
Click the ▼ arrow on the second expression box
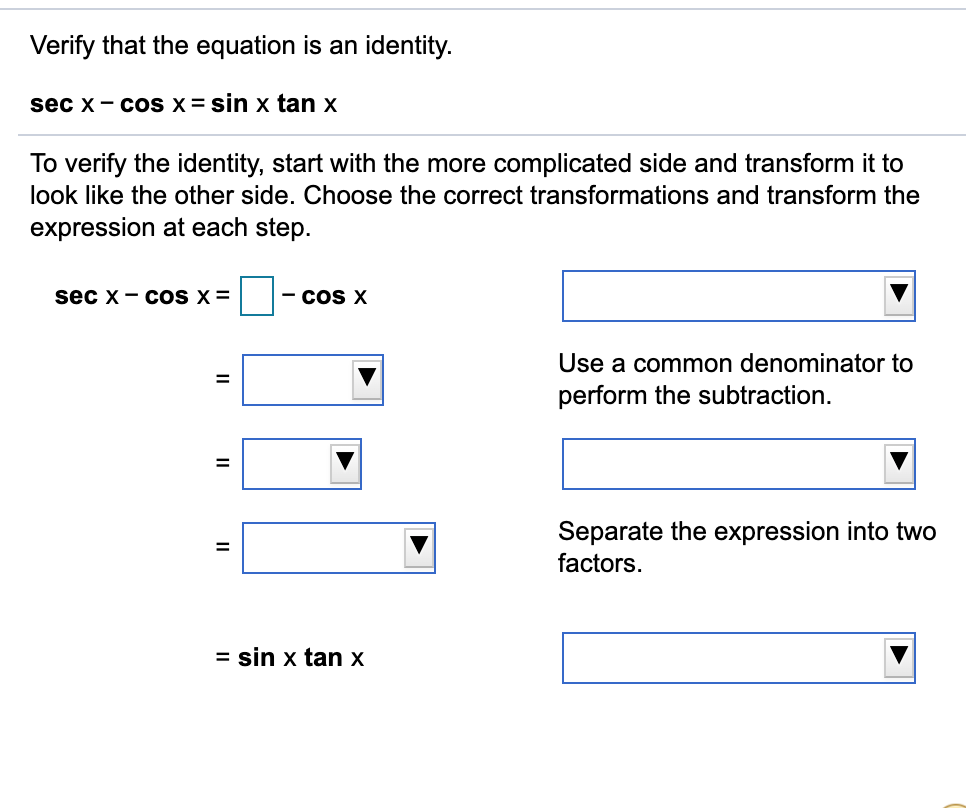[367, 378]
